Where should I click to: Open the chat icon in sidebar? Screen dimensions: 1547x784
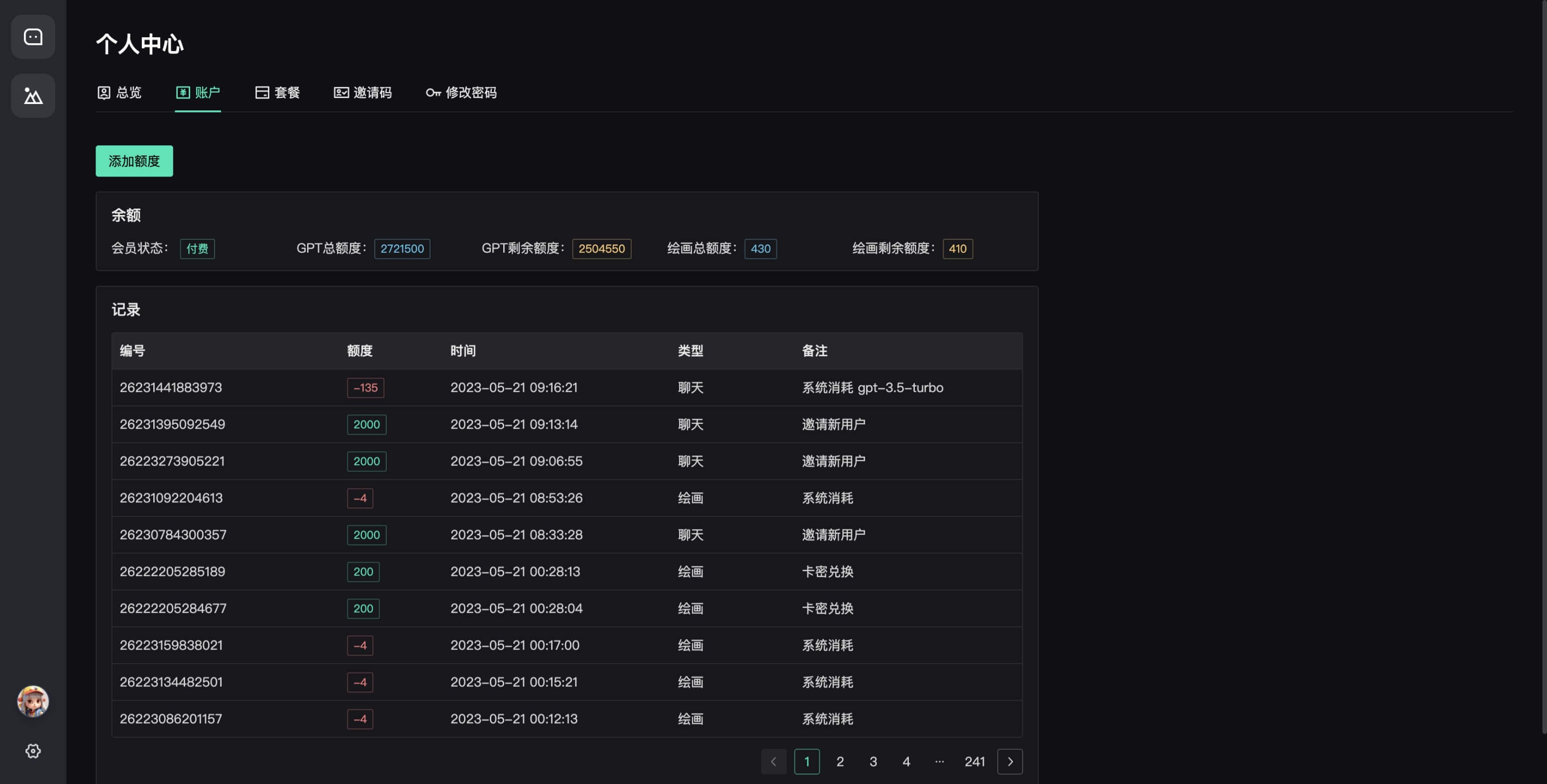(33, 37)
